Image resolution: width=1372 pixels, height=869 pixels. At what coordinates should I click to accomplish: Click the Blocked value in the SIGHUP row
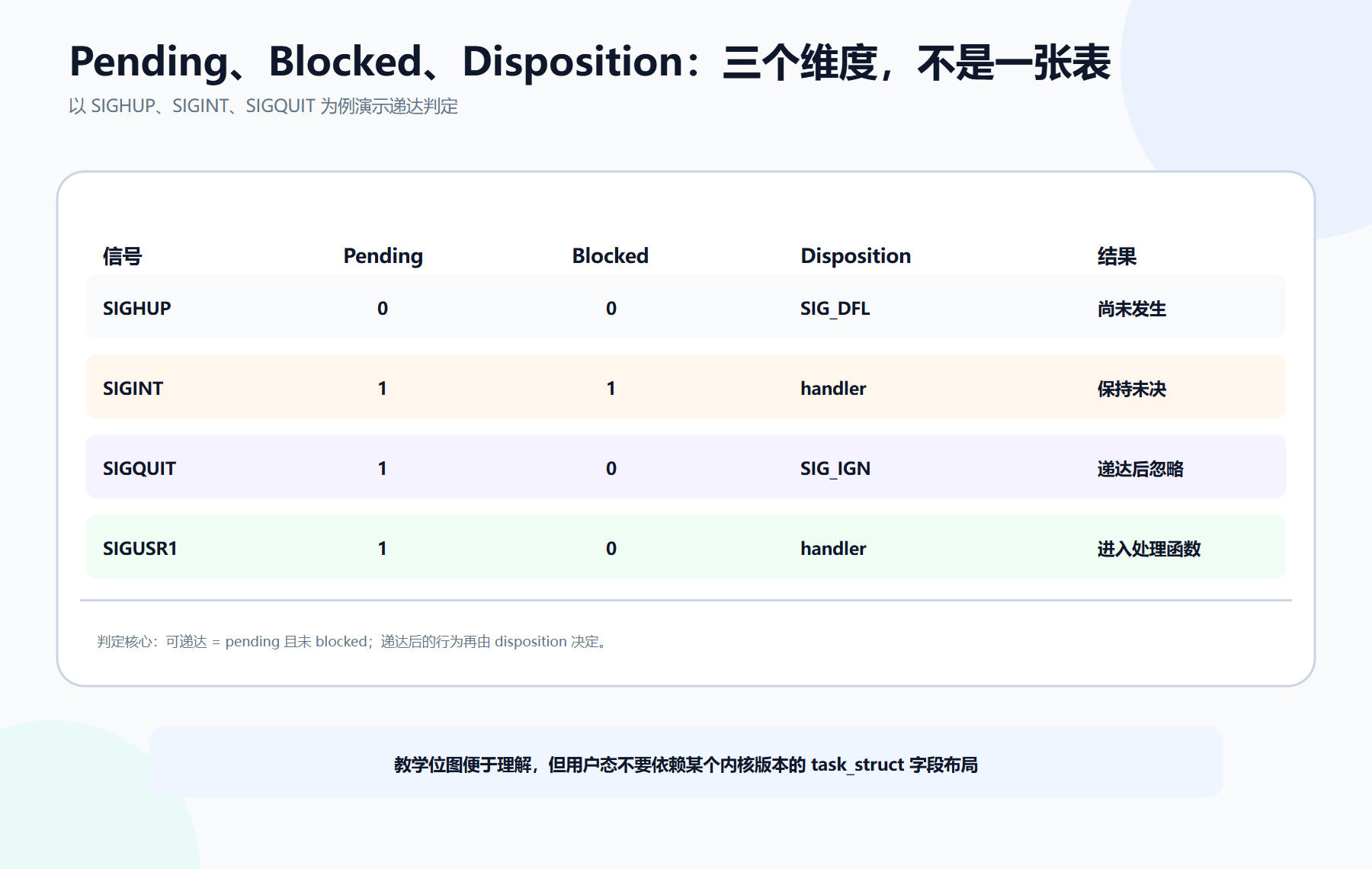point(611,309)
